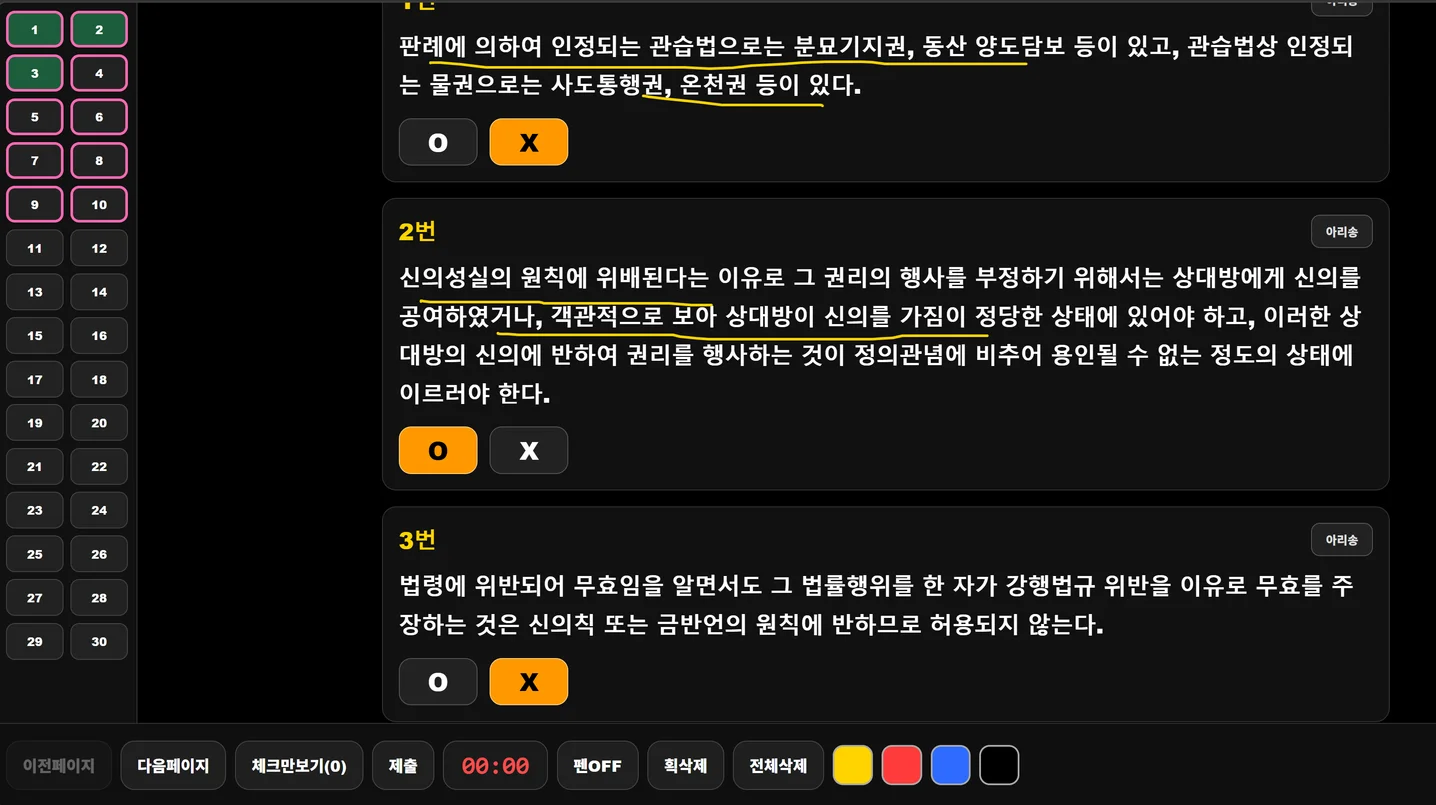1436x805 pixels.
Task: Open question 9 from the number grid
Action: (35, 204)
